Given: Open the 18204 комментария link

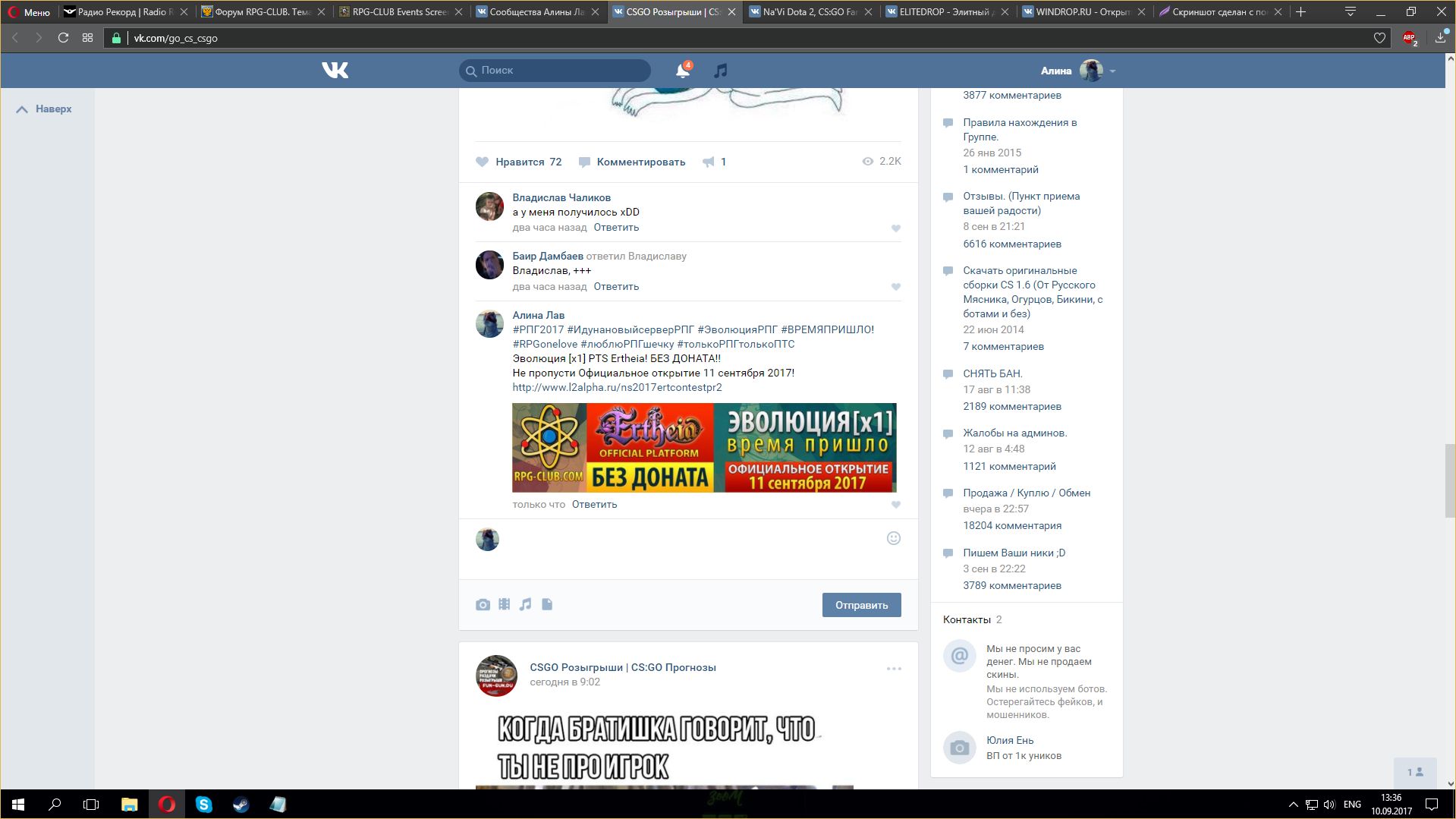Looking at the screenshot, I should click(1012, 525).
